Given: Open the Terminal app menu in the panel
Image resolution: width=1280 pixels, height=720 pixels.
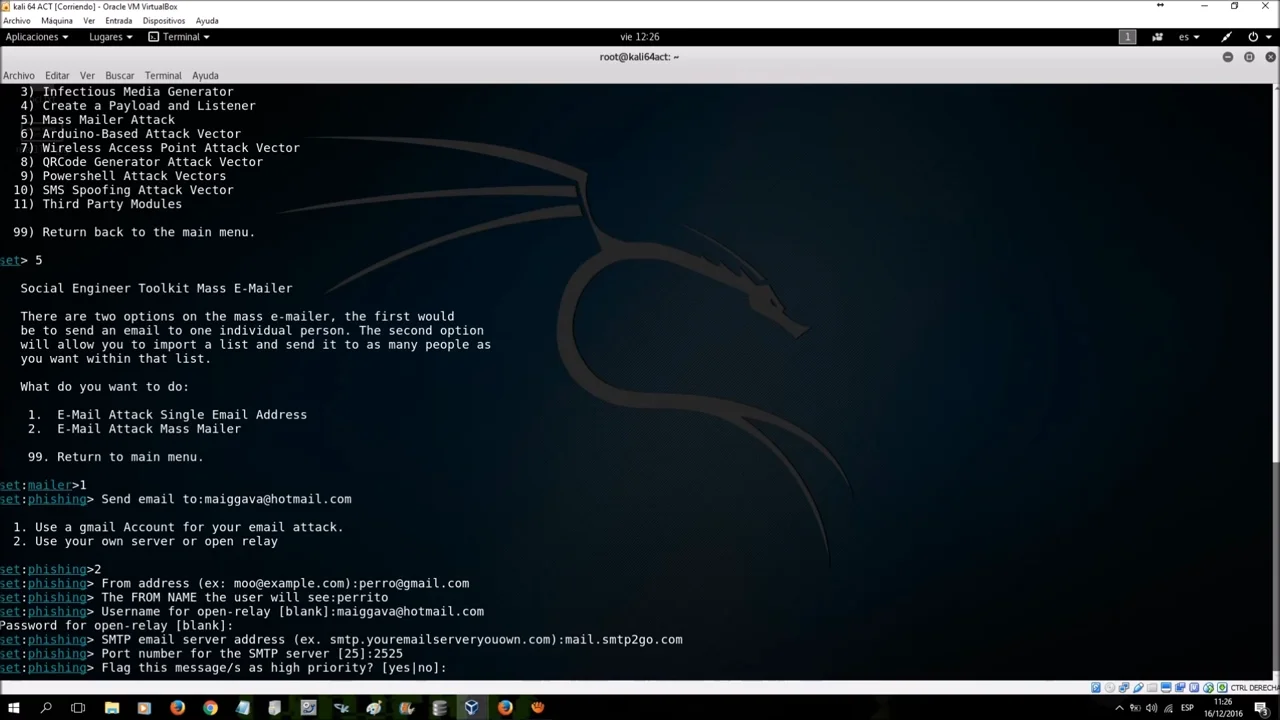Looking at the screenshot, I should [179, 37].
